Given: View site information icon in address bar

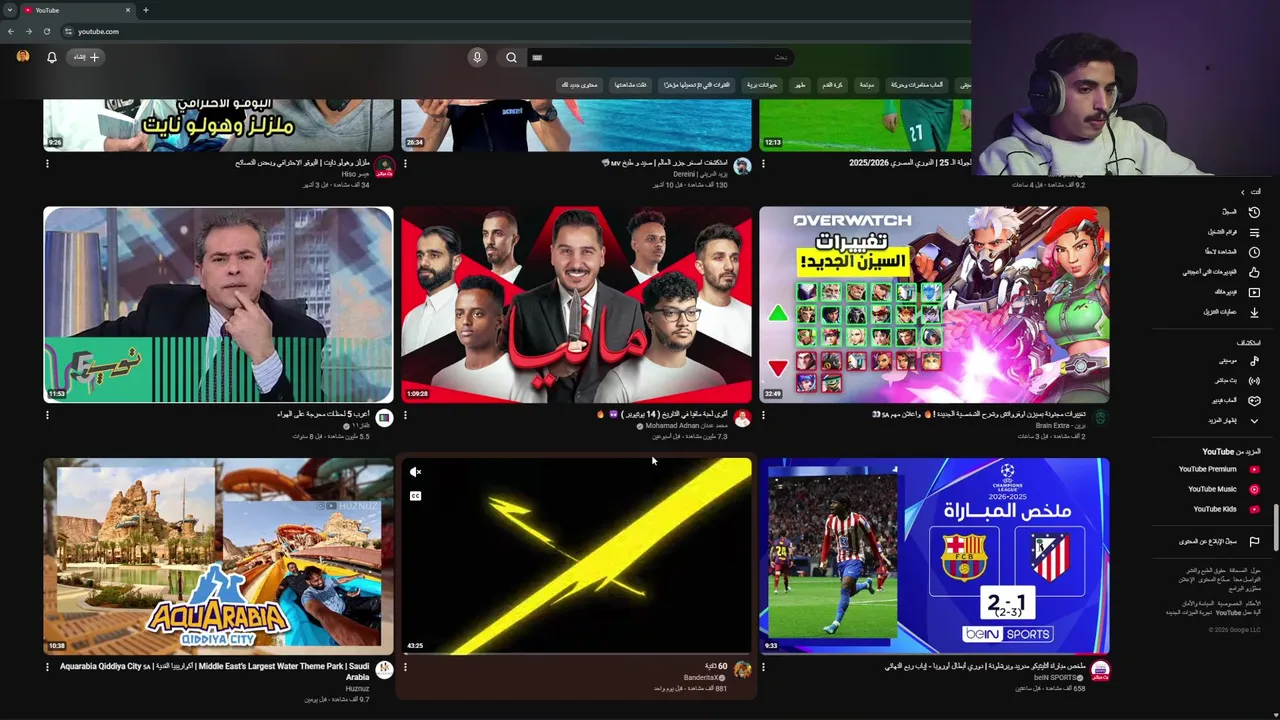Looking at the screenshot, I should point(68,31).
